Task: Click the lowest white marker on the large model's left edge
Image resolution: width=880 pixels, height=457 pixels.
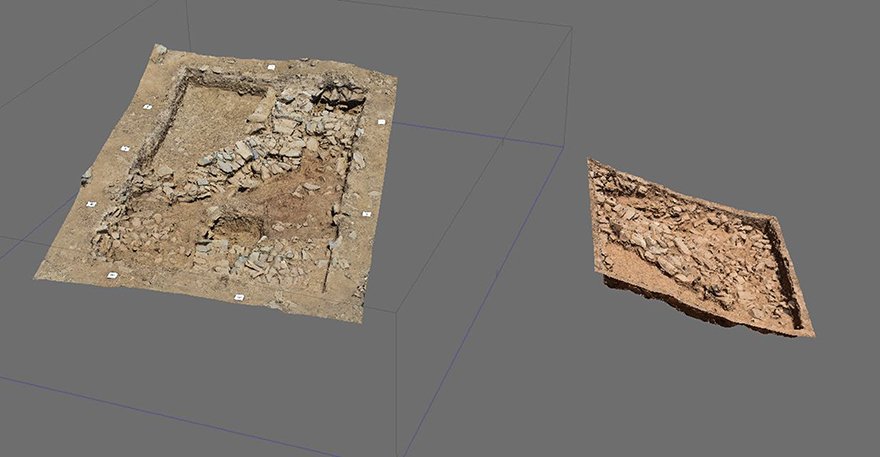Action: click(x=91, y=204)
